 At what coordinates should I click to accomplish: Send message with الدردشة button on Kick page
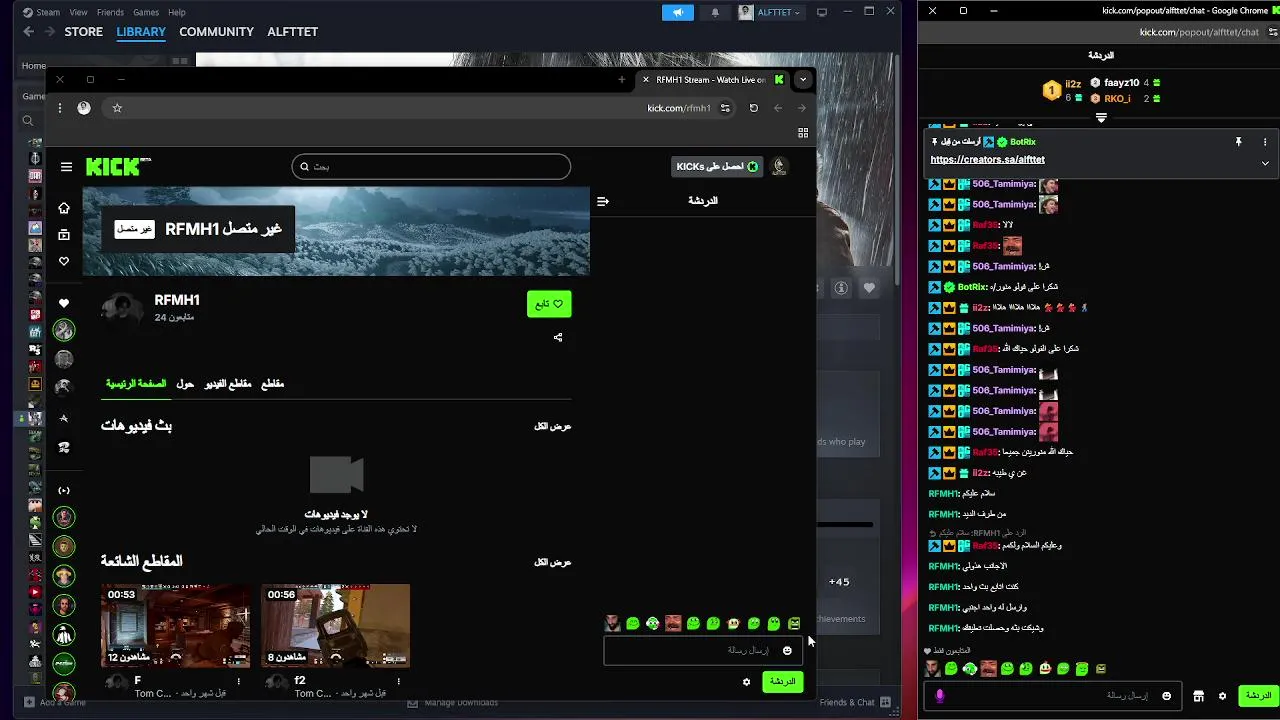[x=782, y=682]
